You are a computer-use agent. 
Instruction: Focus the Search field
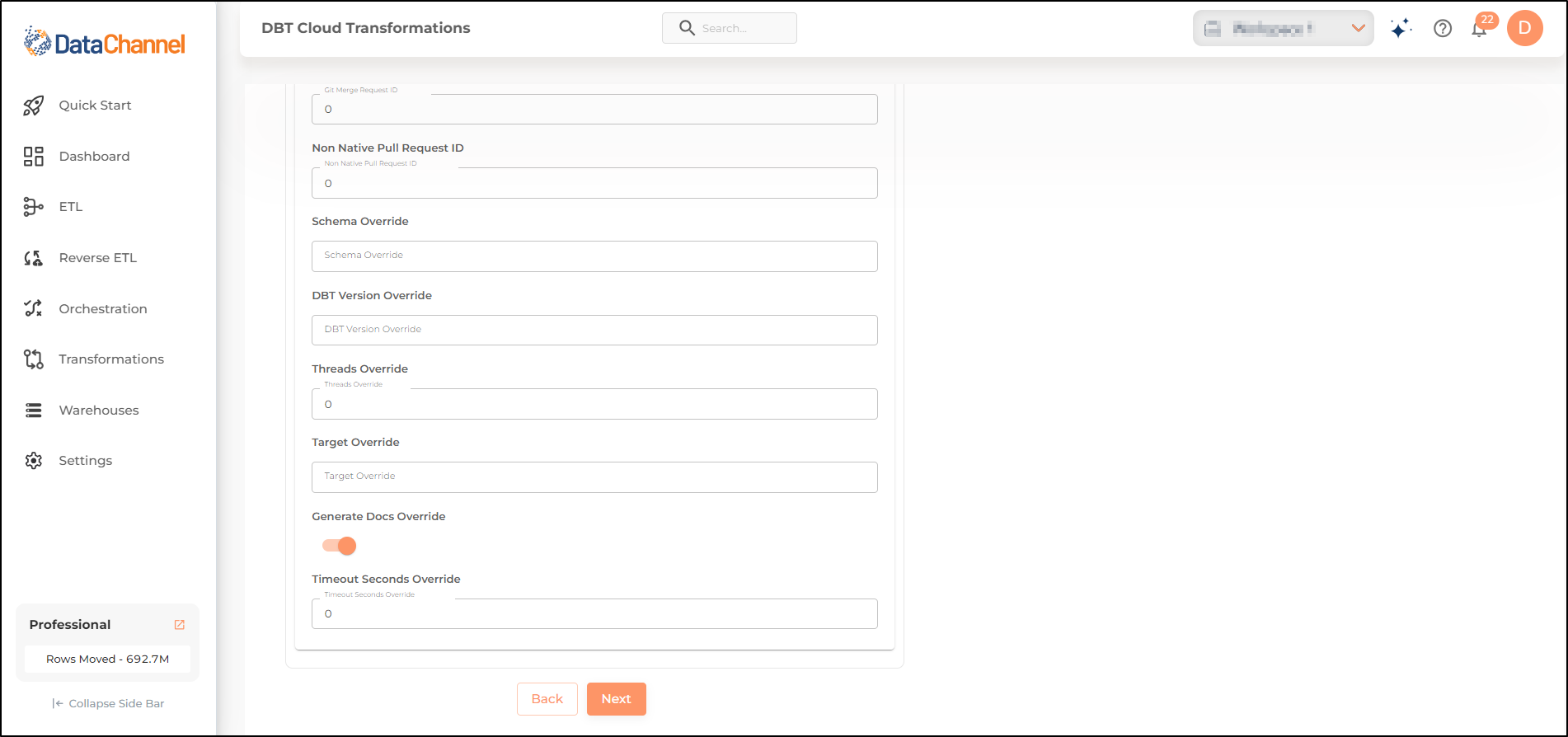tap(730, 28)
